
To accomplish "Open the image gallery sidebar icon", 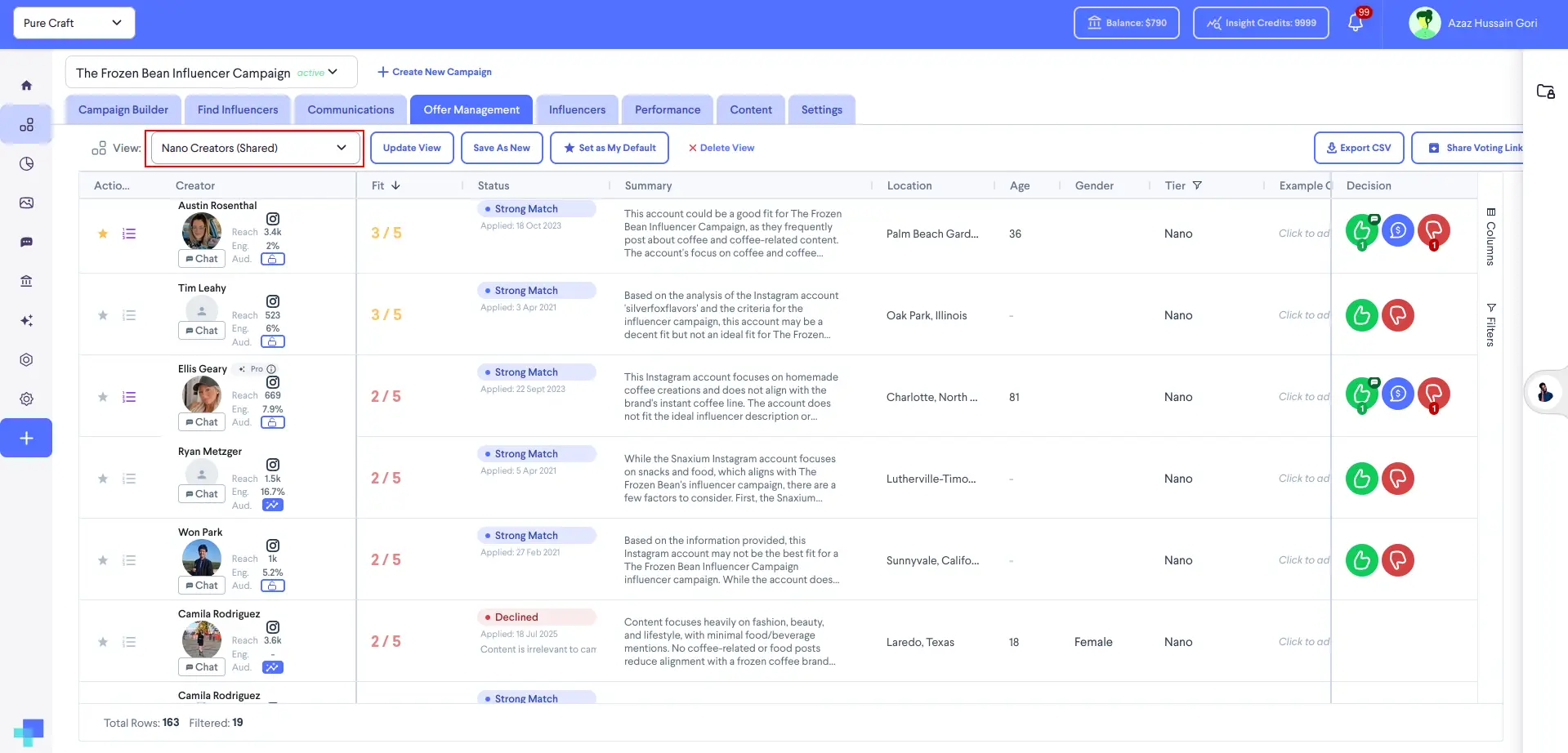I will coord(26,203).
